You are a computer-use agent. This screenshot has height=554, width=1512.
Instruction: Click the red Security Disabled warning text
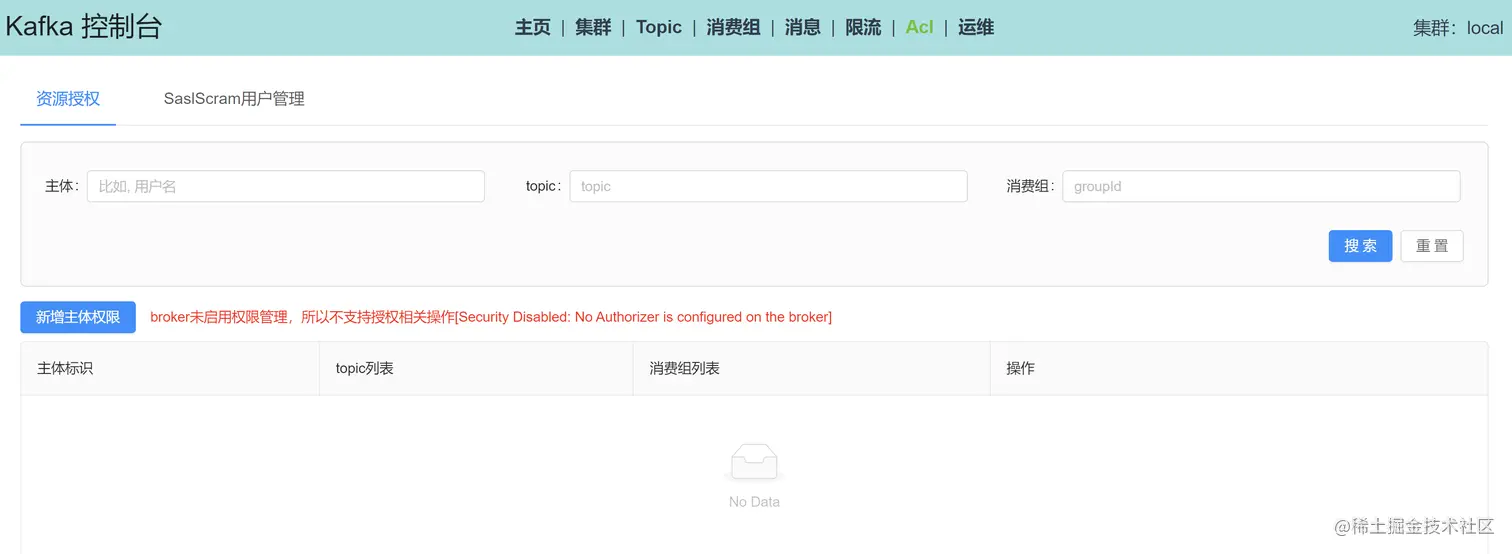coord(491,317)
